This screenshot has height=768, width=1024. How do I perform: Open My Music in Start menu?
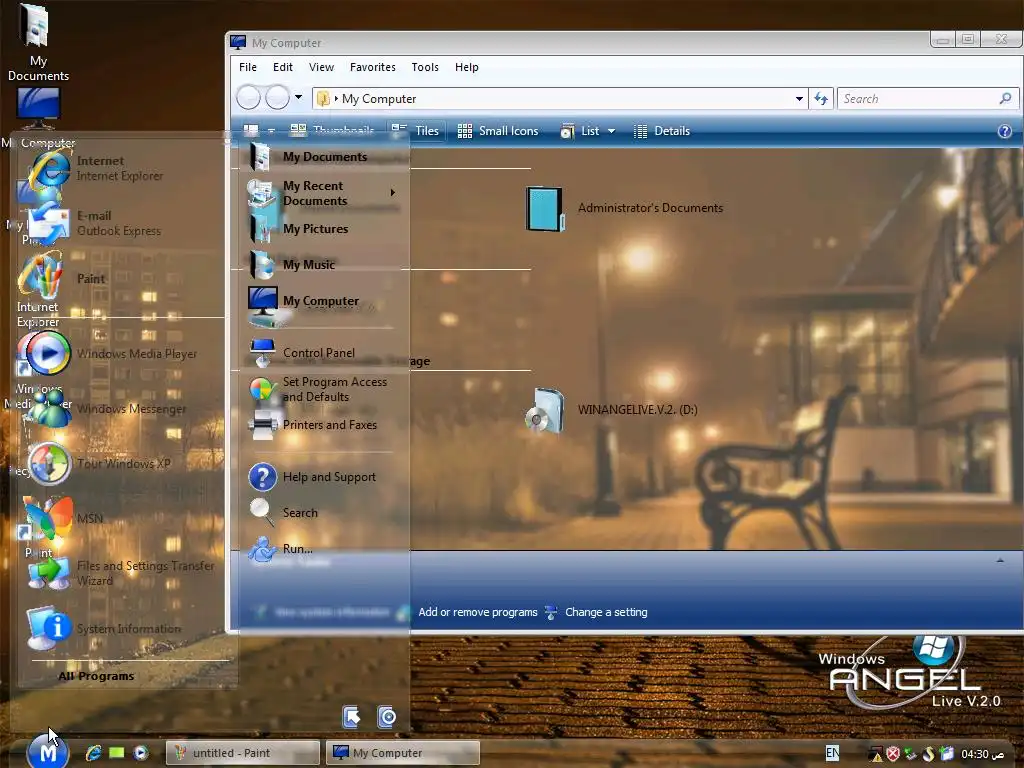click(x=293, y=264)
